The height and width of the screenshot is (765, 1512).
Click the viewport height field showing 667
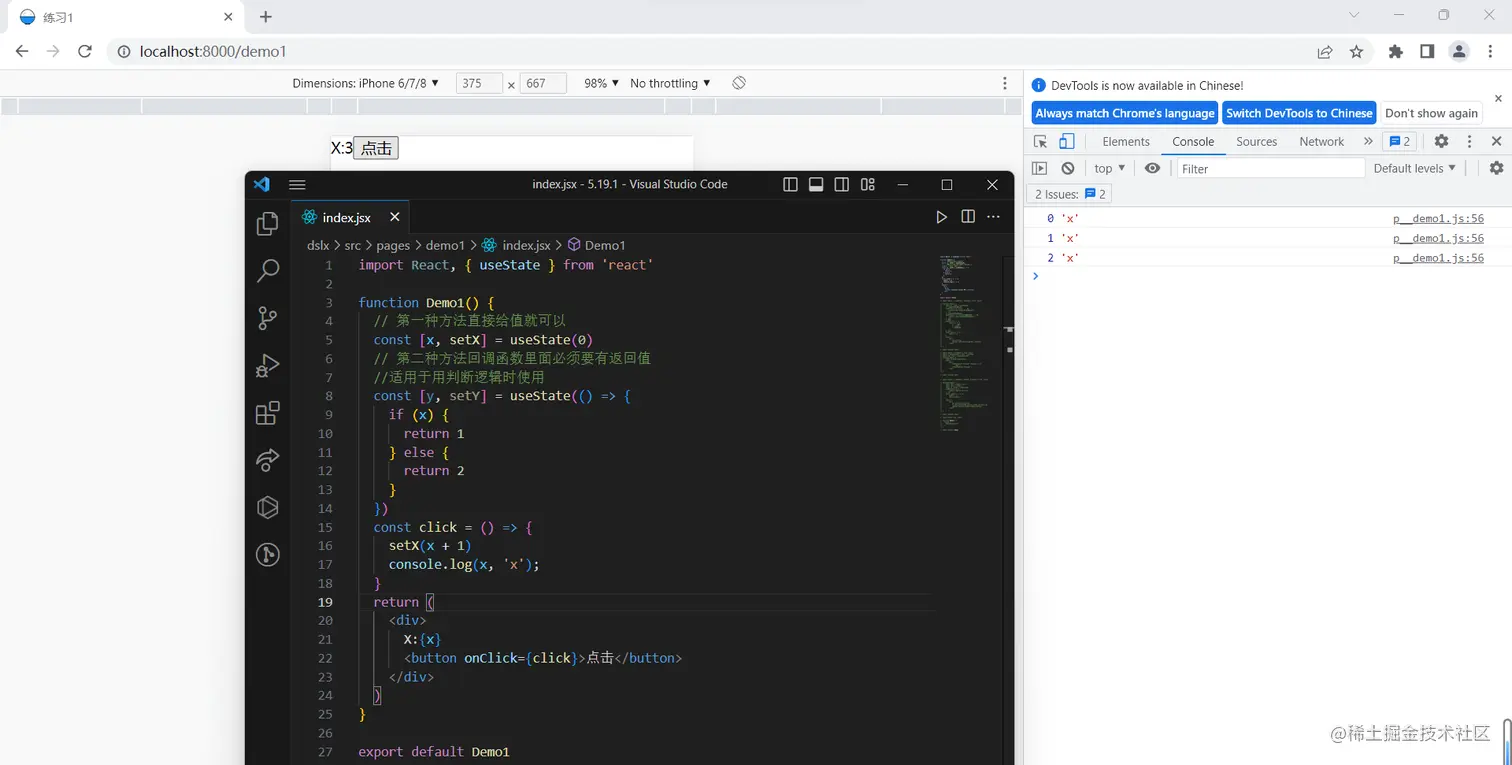pyautogui.click(x=543, y=83)
